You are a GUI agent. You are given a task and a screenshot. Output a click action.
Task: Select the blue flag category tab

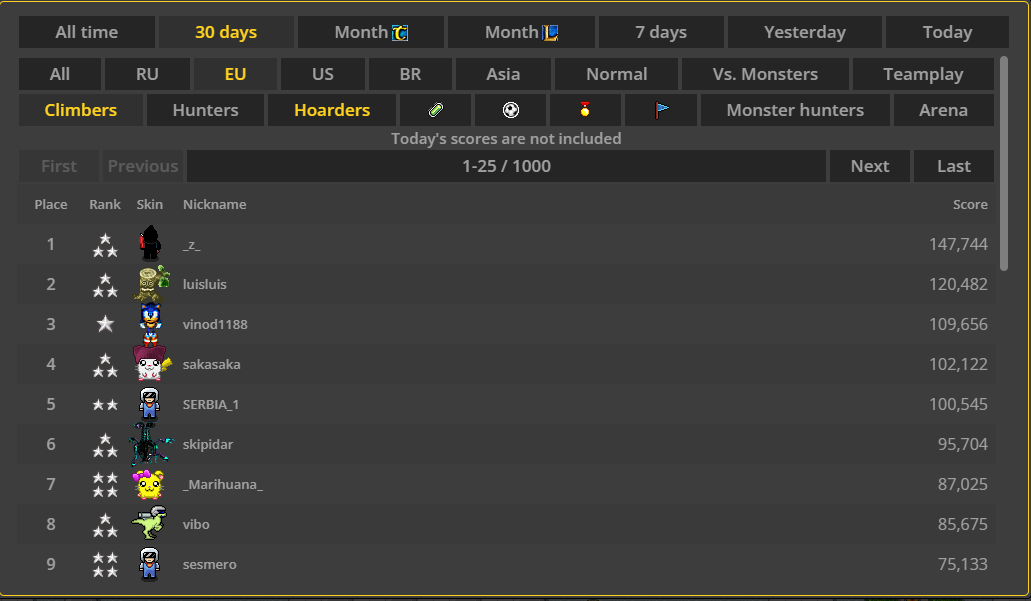click(661, 110)
